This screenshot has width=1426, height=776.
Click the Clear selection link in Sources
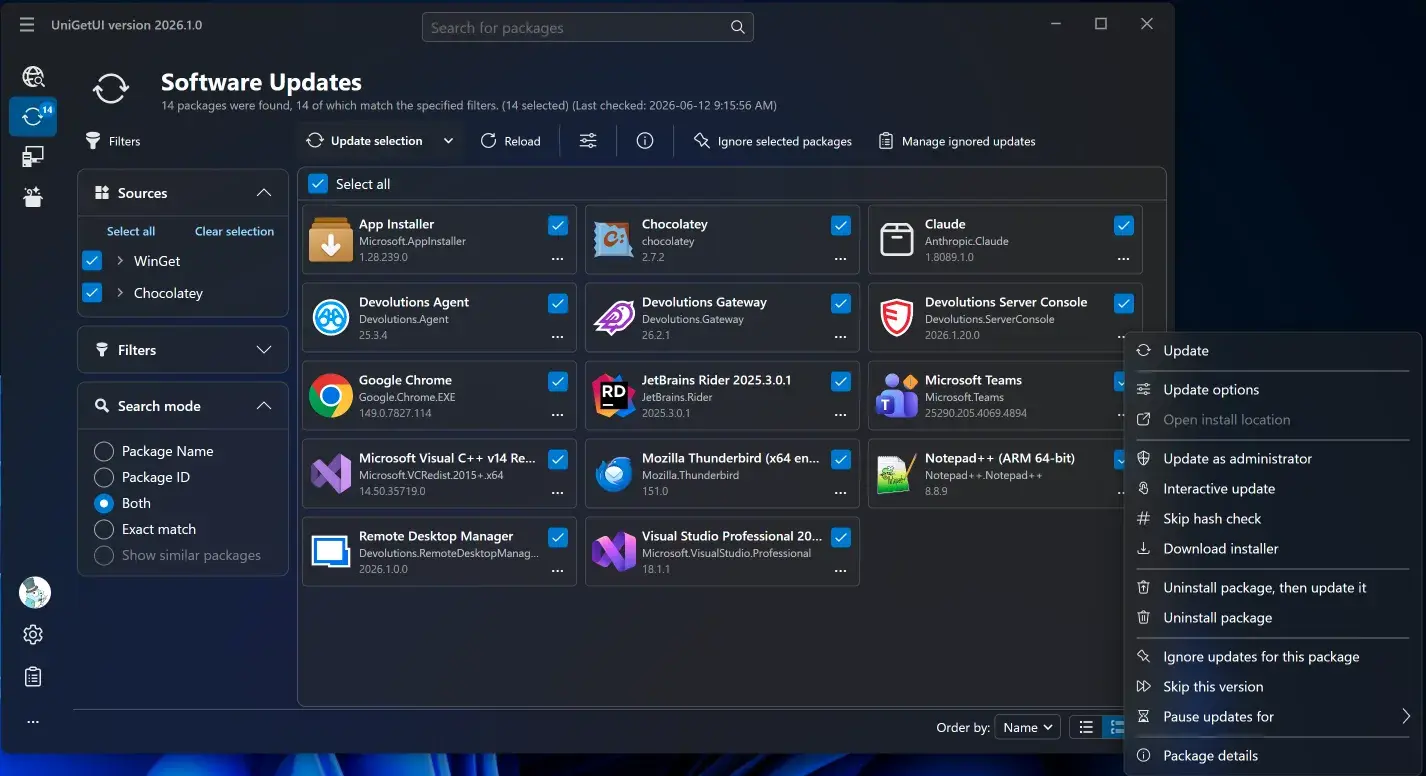tap(234, 231)
